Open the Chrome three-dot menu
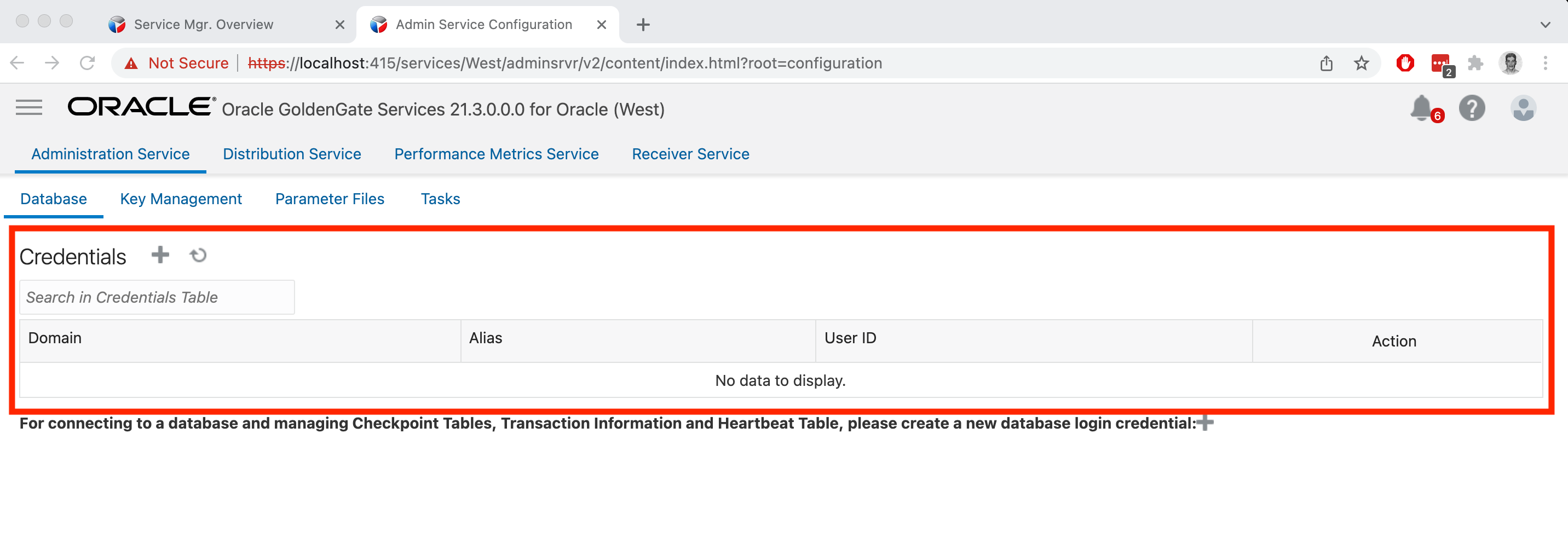Screen dimensions: 1568x543 click(1545, 63)
